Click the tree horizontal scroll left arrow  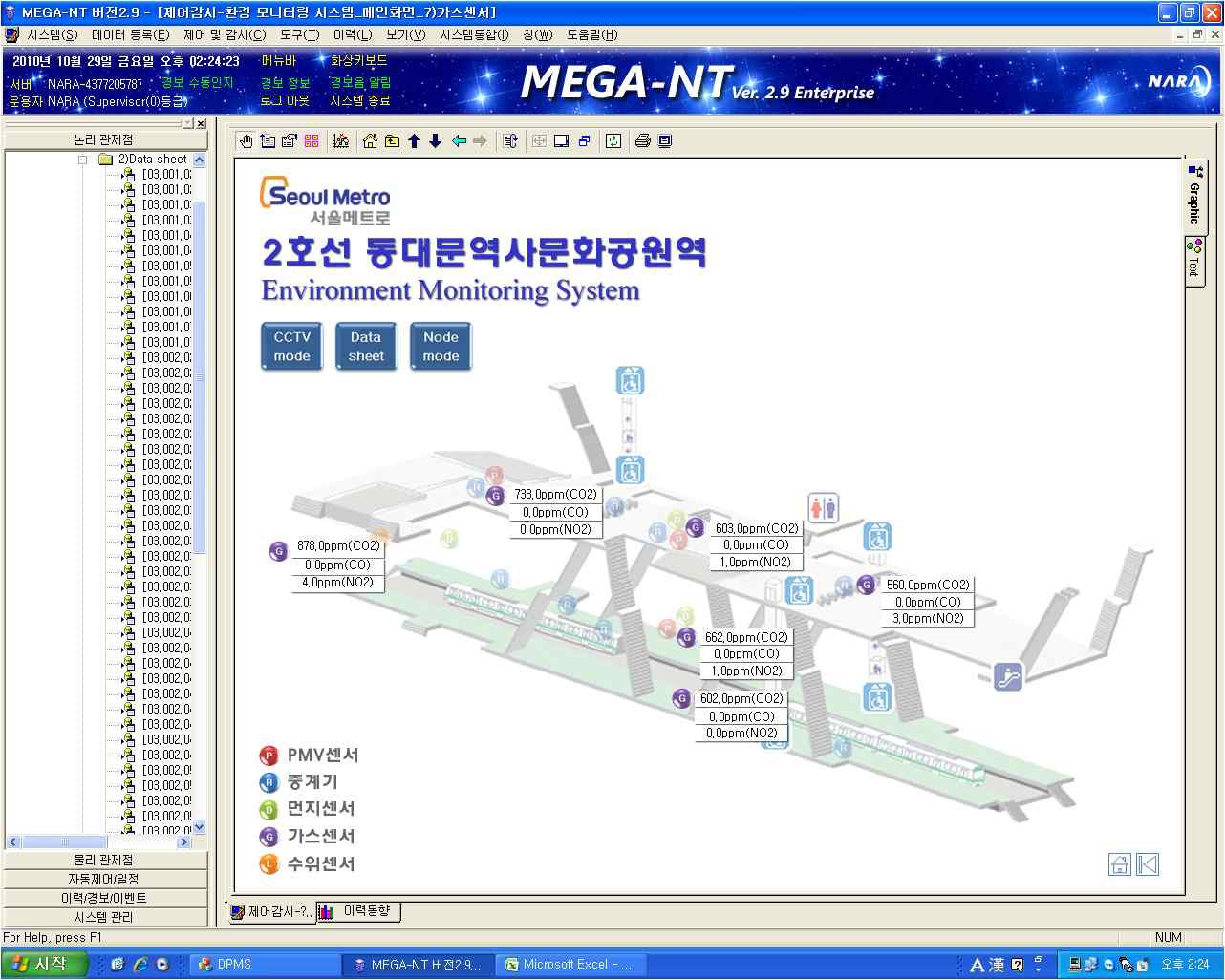click(12, 842)
